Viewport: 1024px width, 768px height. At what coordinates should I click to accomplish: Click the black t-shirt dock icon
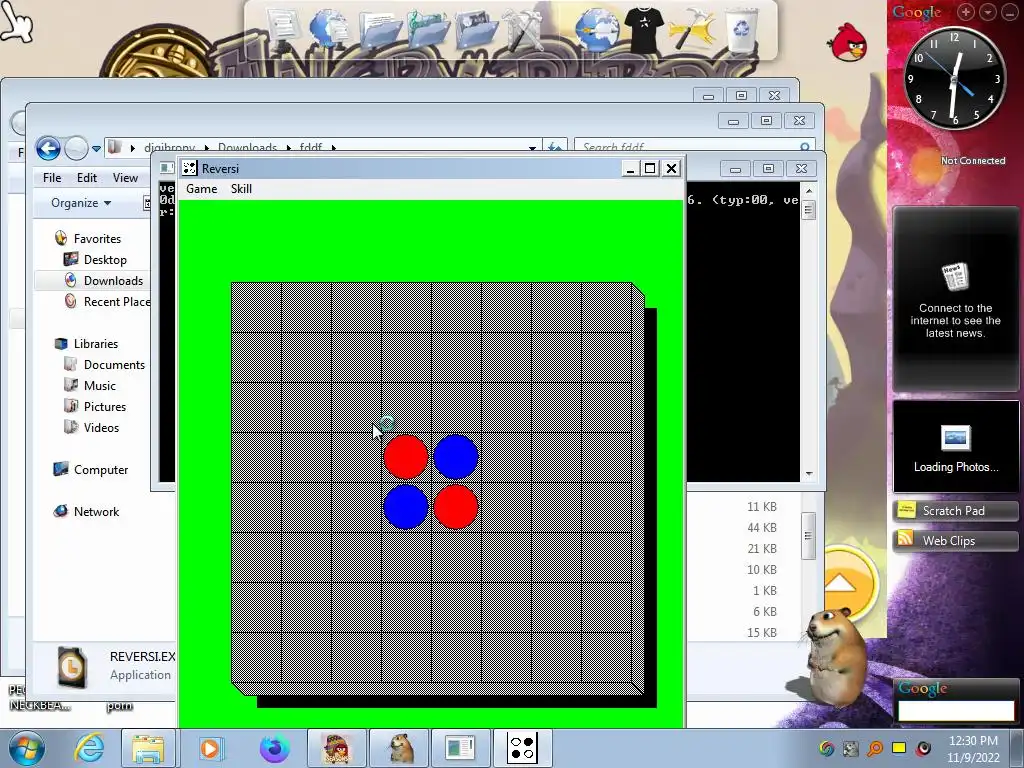[643, 29]
